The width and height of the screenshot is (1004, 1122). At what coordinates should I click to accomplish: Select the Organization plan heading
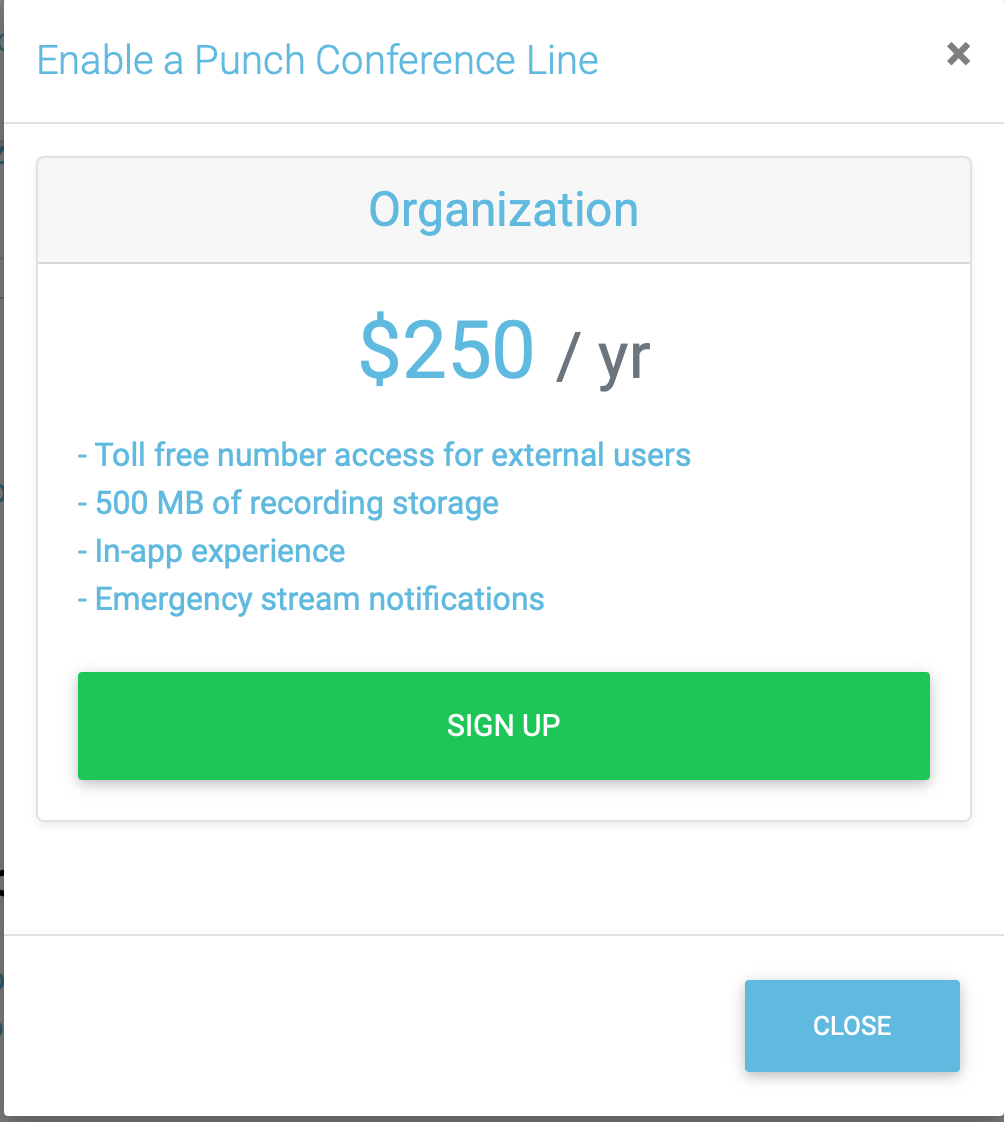pyautogui.click(x=503, y=210)
